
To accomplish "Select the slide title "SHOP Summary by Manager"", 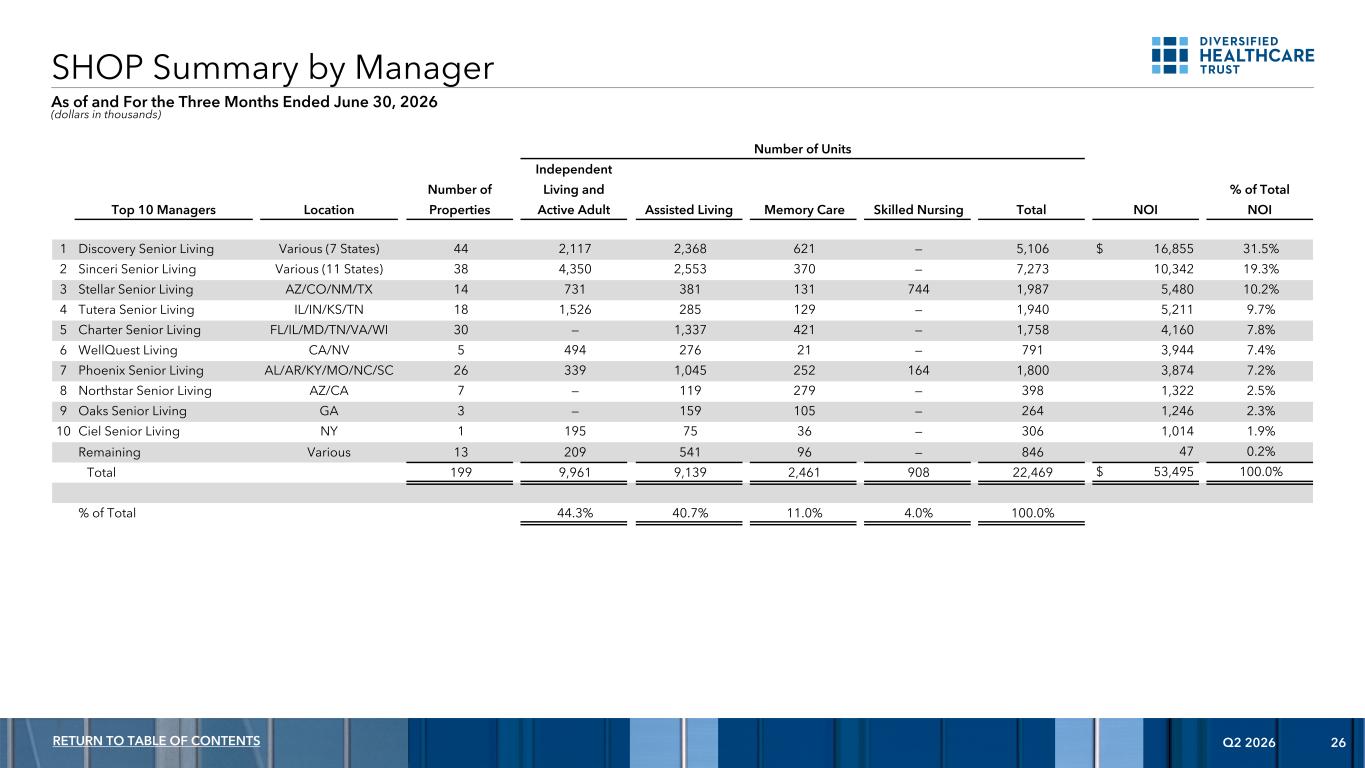I will (272, 67).
